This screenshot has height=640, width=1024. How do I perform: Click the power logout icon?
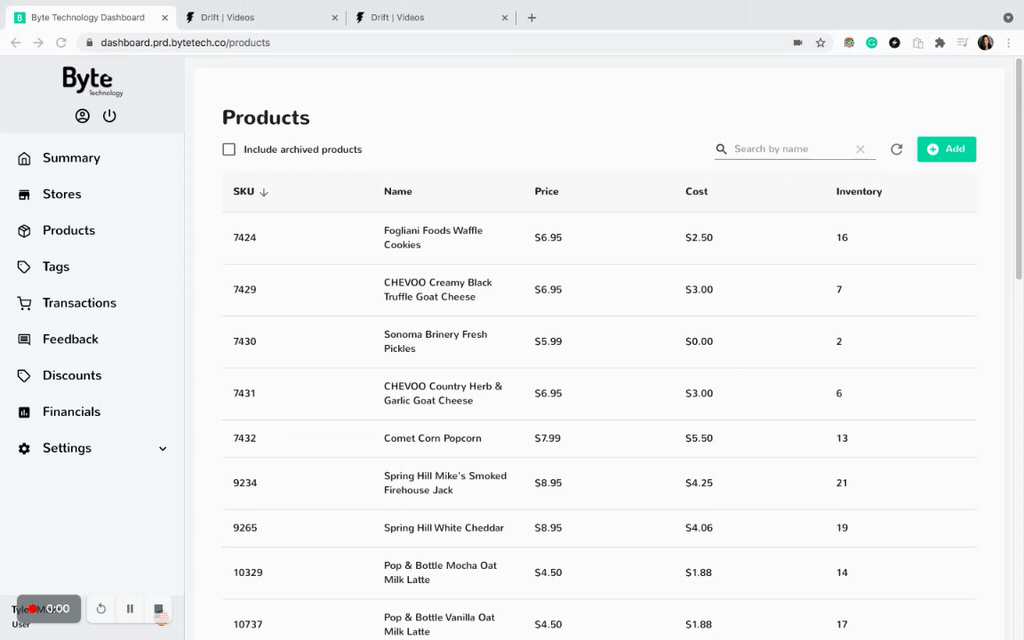(x=110, y=116)
